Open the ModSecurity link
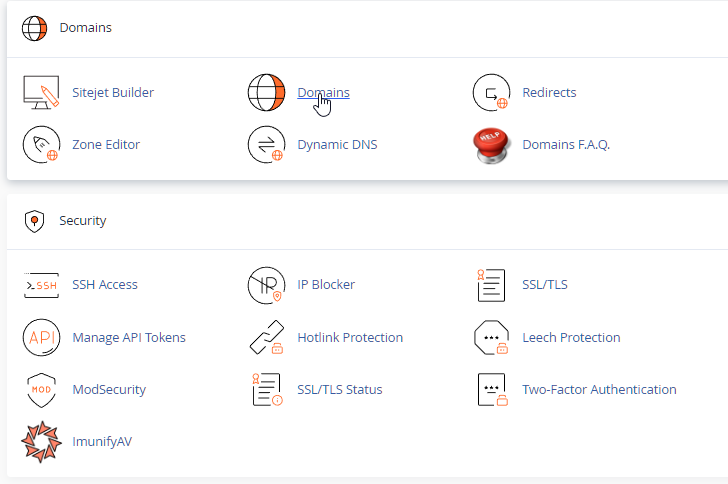The width and height of the screenshot is (728, 484). coord(109,389)
